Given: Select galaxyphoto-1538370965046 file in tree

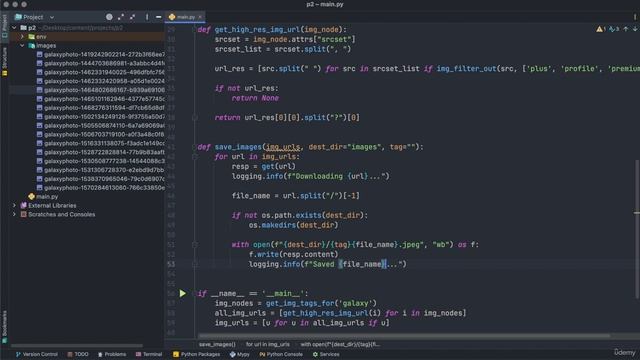Looking at the screenshot, I should click(104, 179).
